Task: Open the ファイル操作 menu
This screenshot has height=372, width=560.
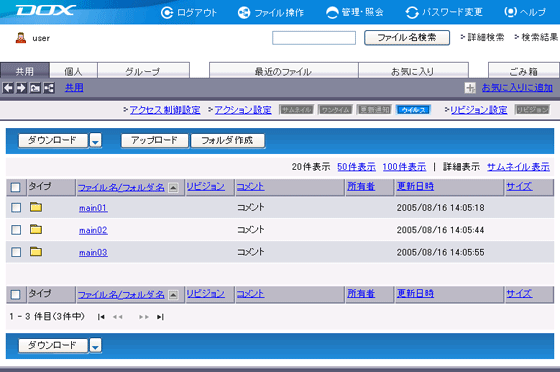Action: point(271,13)
